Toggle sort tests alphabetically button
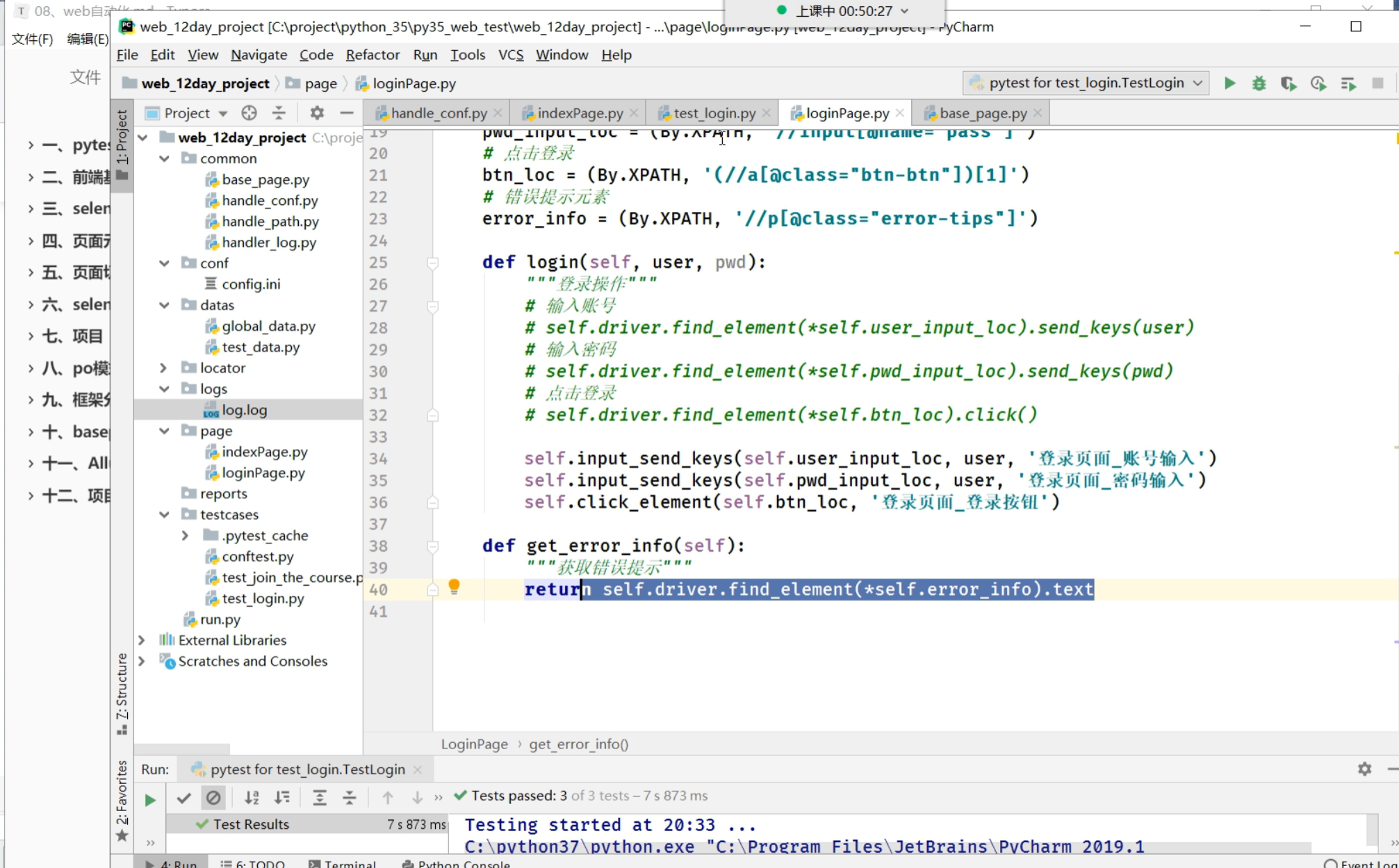 coord(252,798)
